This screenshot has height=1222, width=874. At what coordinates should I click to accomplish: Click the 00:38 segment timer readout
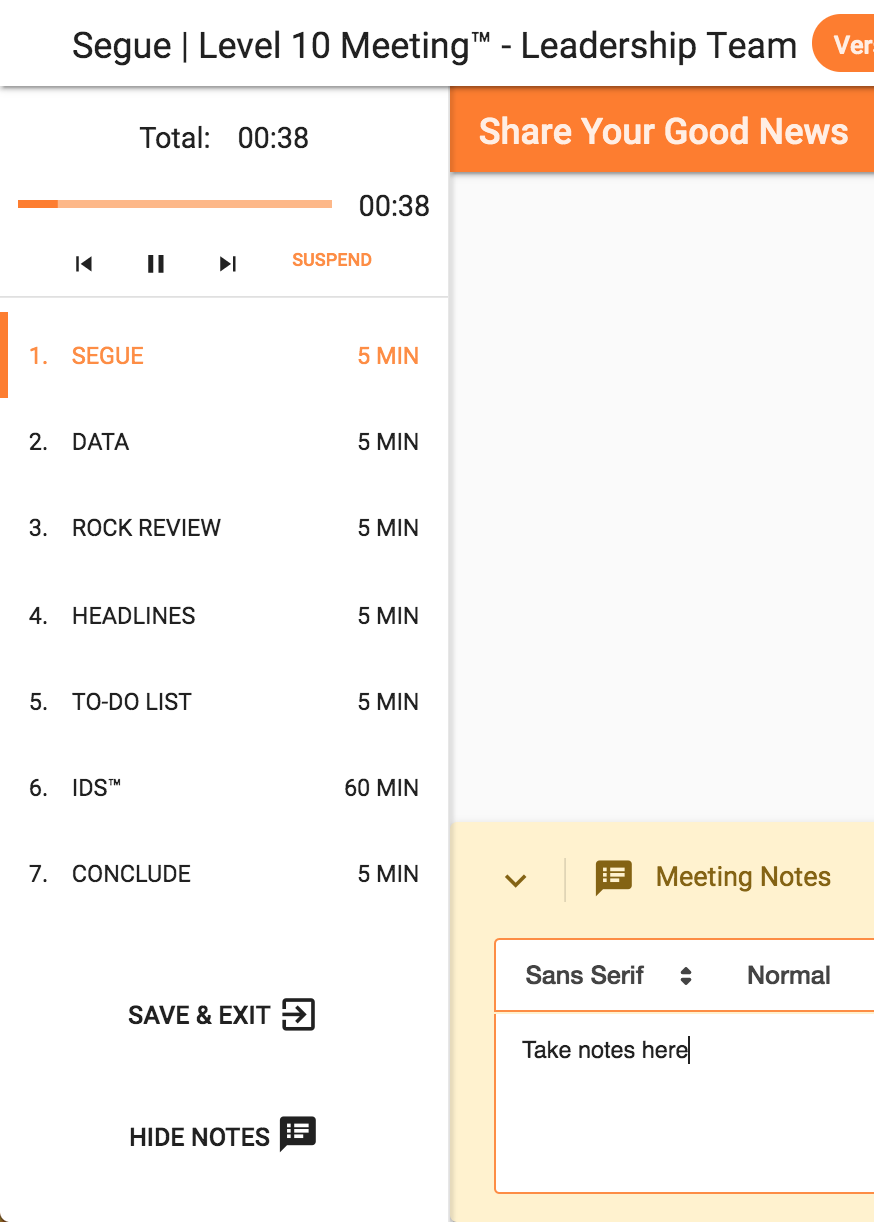click(394, 206)
